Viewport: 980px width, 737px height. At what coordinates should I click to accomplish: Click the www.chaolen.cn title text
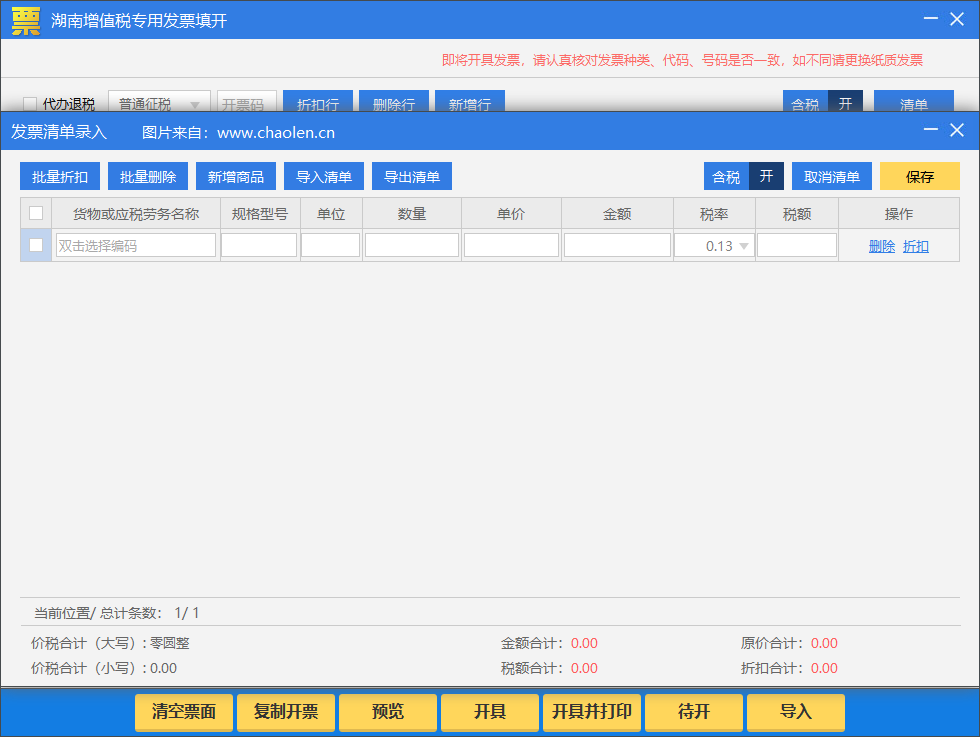(276, 133)
